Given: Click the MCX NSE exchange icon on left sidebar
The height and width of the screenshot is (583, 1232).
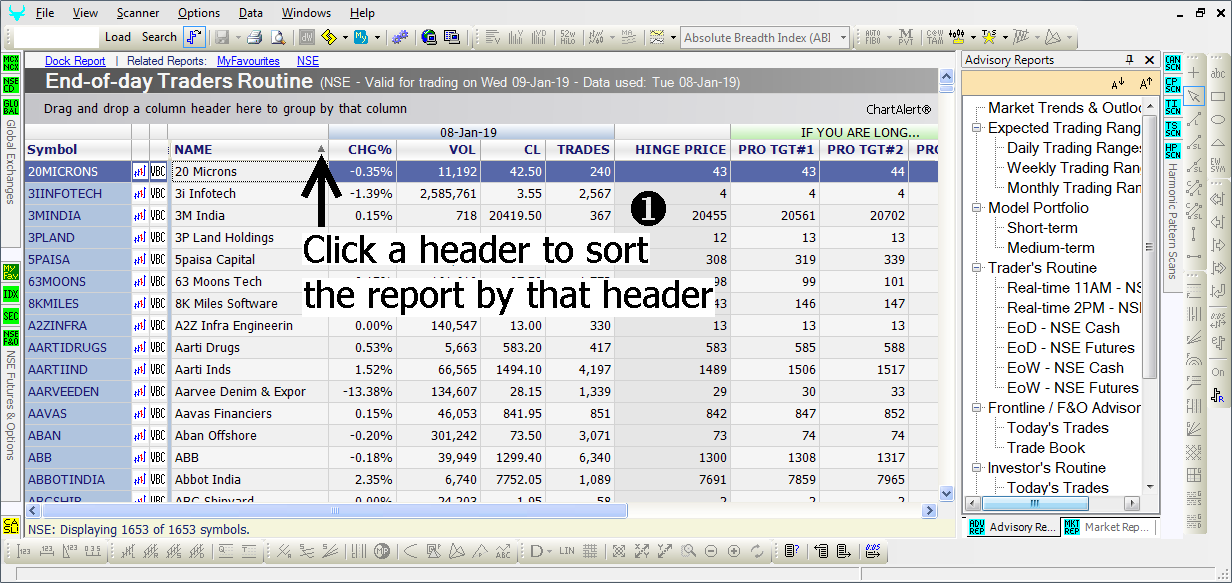Looking at the screenshot, I should (11, 64).
